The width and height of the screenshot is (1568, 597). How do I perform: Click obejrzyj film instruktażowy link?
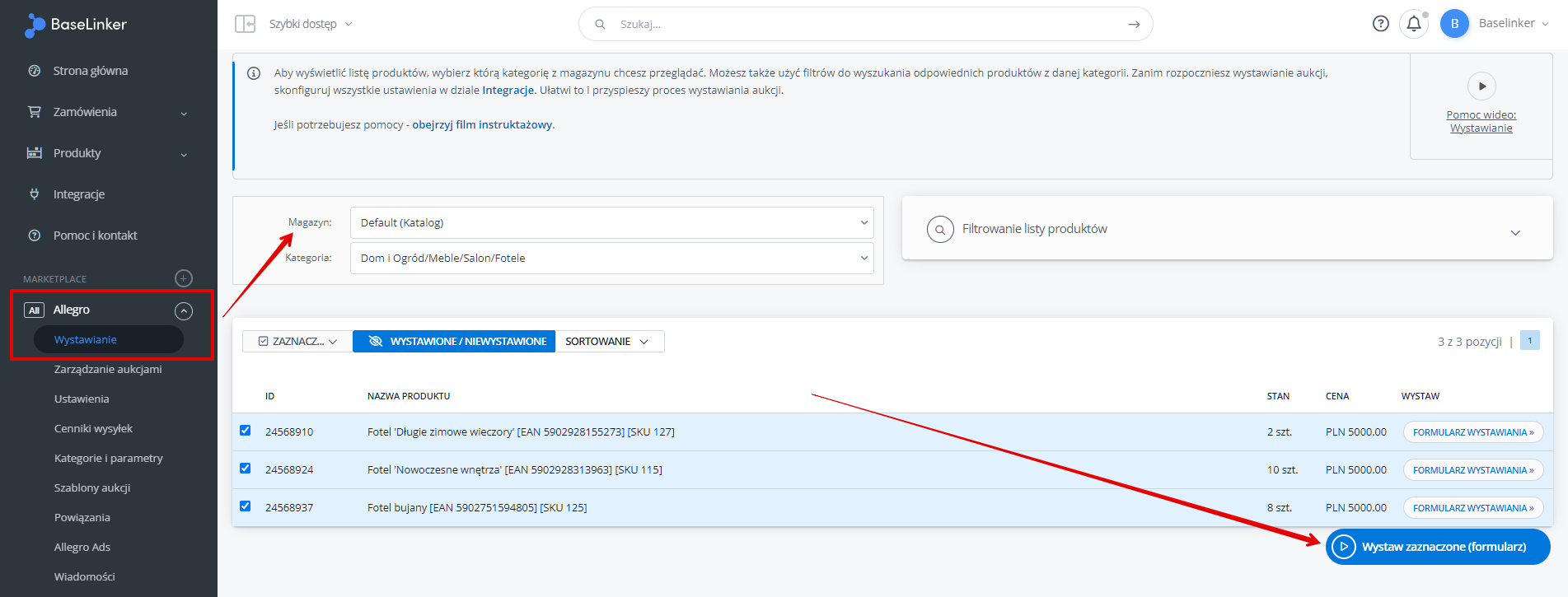click(482, 125)
